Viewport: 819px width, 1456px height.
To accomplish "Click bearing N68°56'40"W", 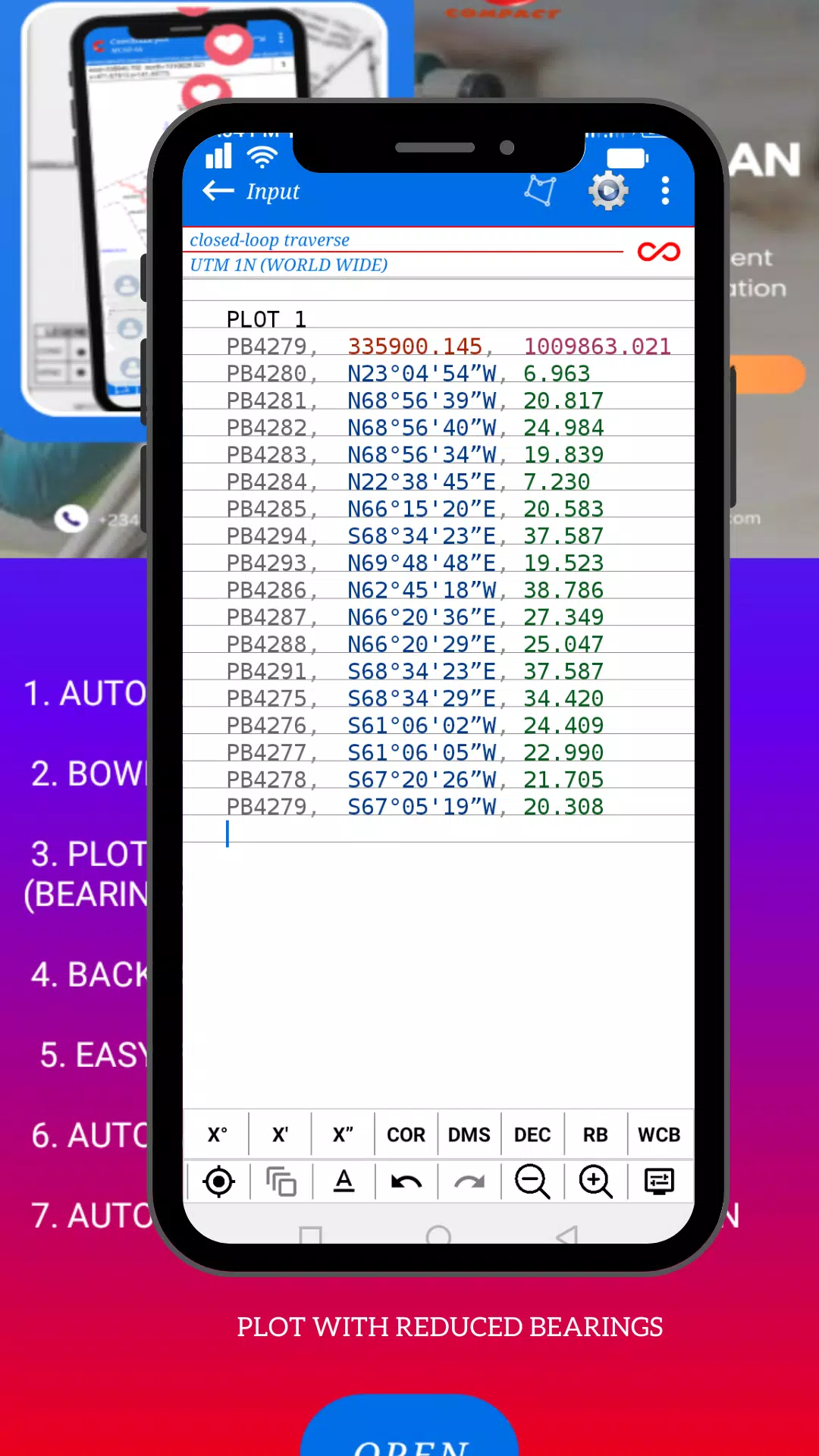I will pos(422,428).
